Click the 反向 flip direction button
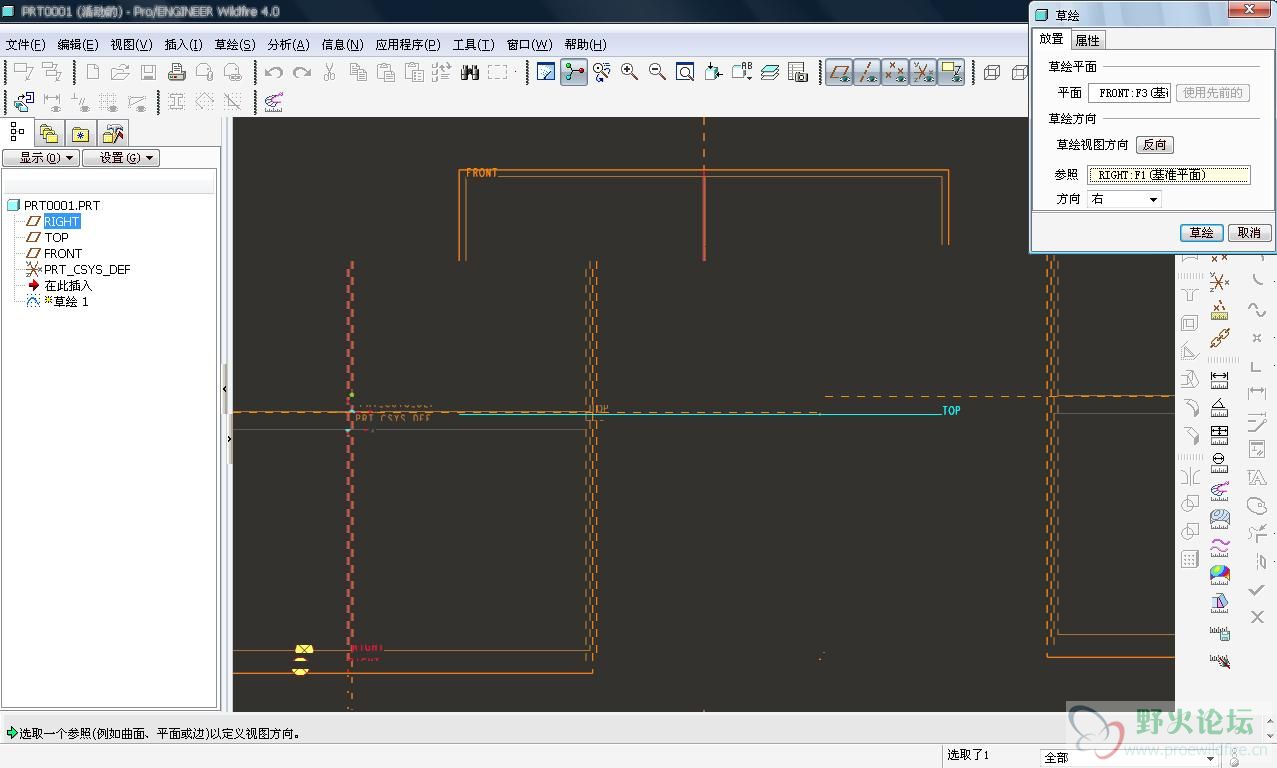 (1155, 145)
